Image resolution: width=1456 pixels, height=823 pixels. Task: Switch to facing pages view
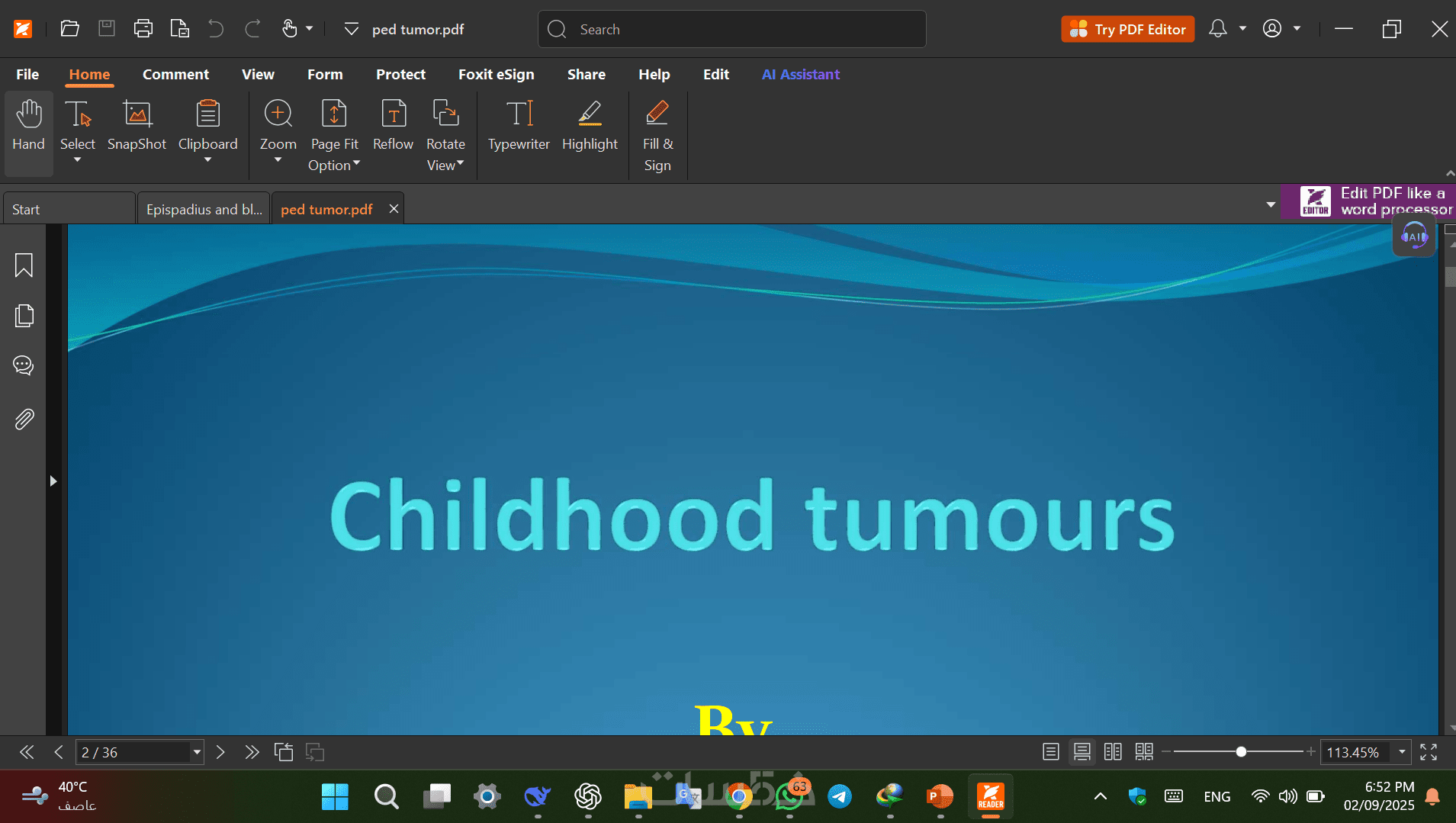tap(1113, 752)
